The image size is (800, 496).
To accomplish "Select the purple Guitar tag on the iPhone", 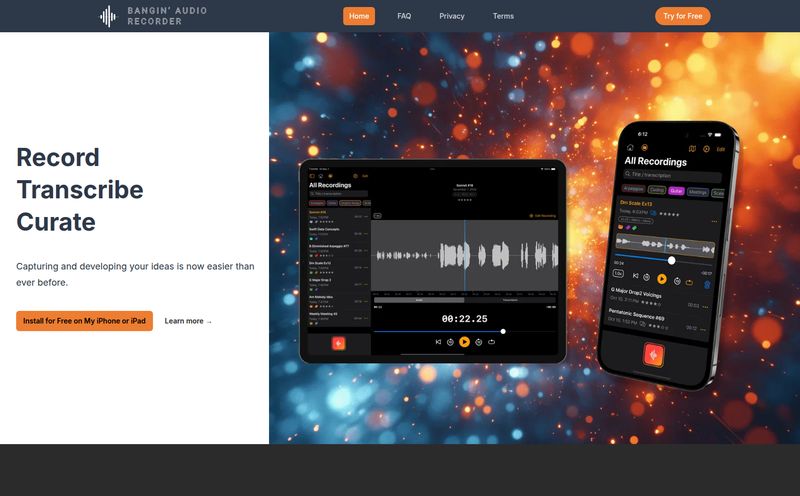I will click(676, 191).
